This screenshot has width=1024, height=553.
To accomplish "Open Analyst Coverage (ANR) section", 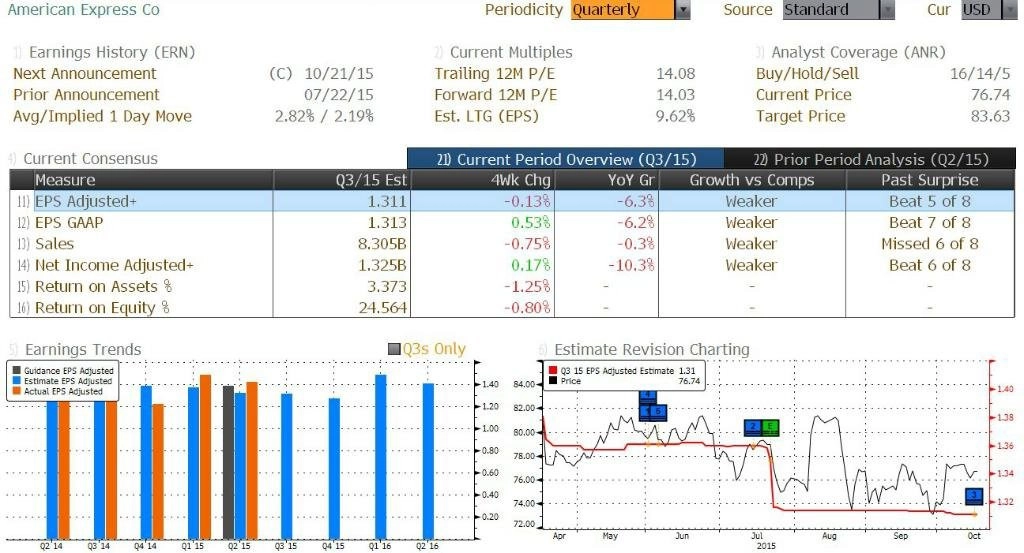I will [858, 52].
